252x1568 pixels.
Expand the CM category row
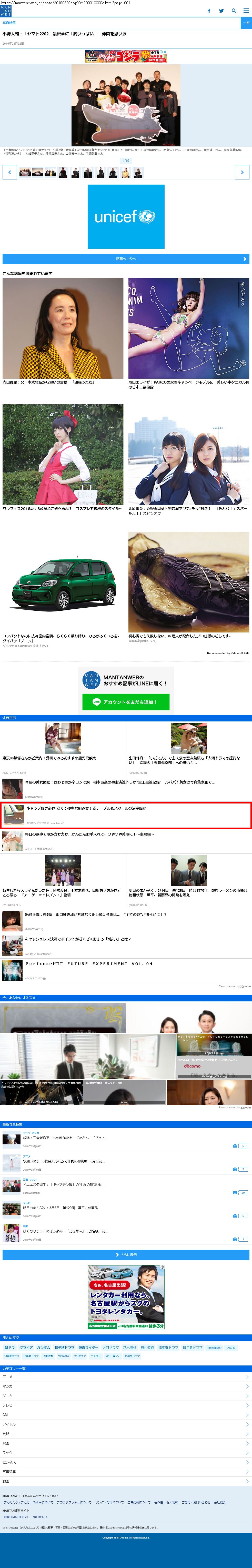pos(126,1415)
